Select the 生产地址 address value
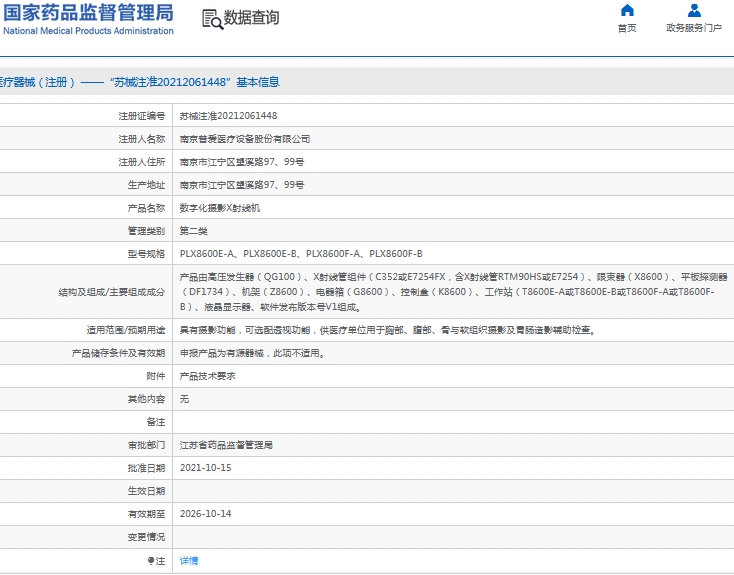This screenshot has height=575, width=734. tap(242, 184)
